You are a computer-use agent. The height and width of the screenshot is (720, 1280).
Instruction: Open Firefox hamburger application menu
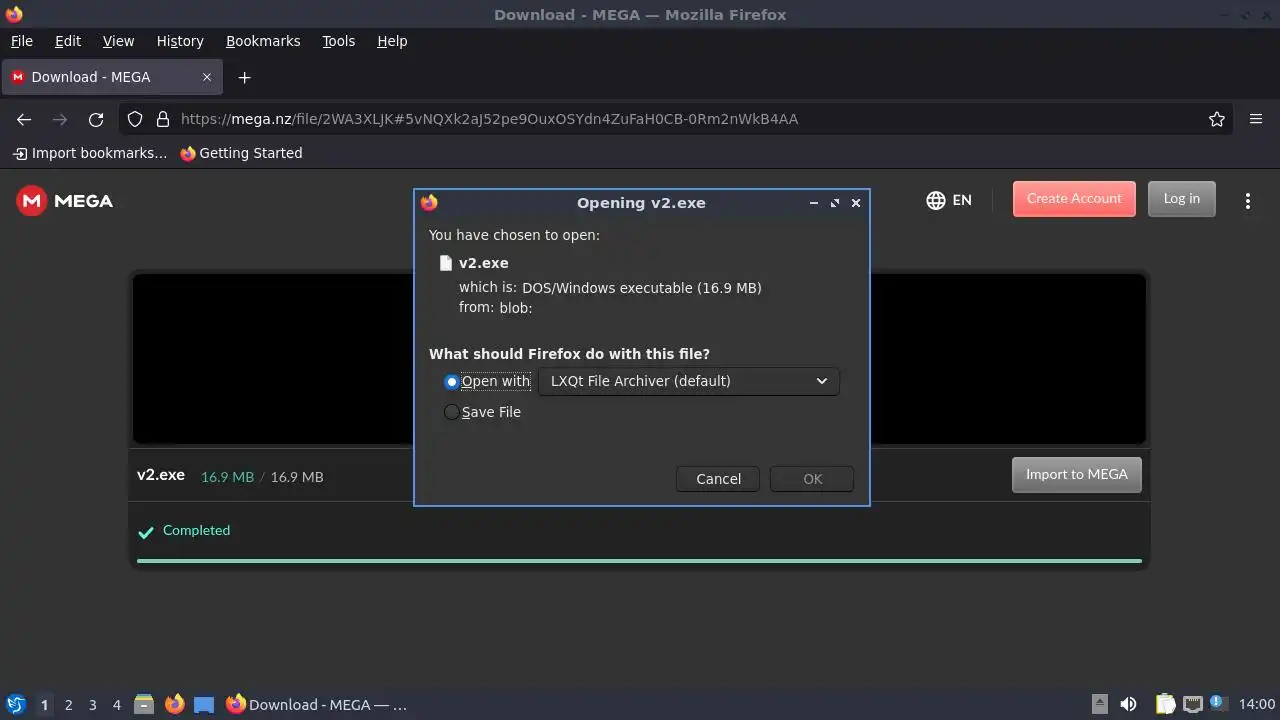point(1256,119)
